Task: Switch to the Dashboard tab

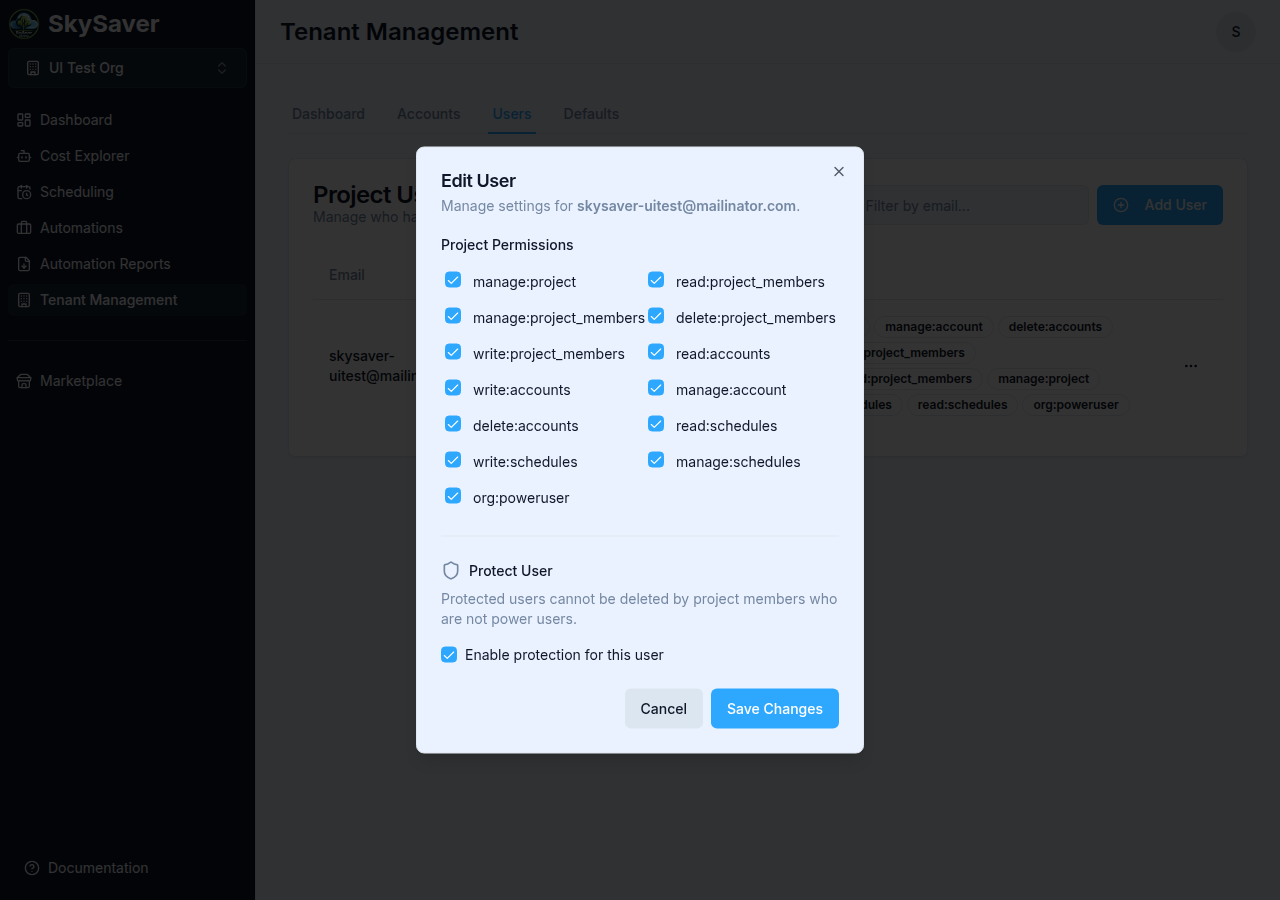Action: point(328,114)
